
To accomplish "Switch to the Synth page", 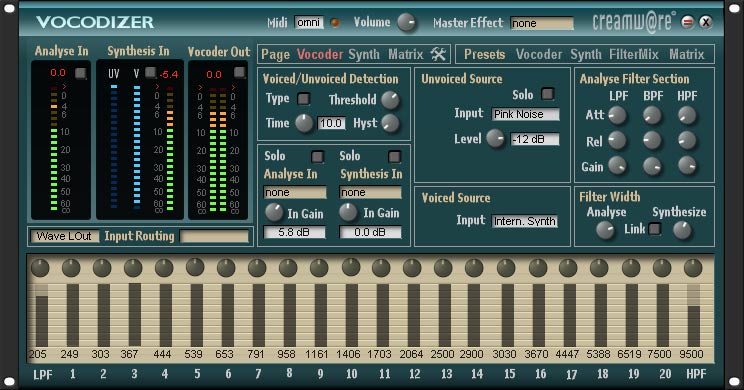I will [364, 55].
